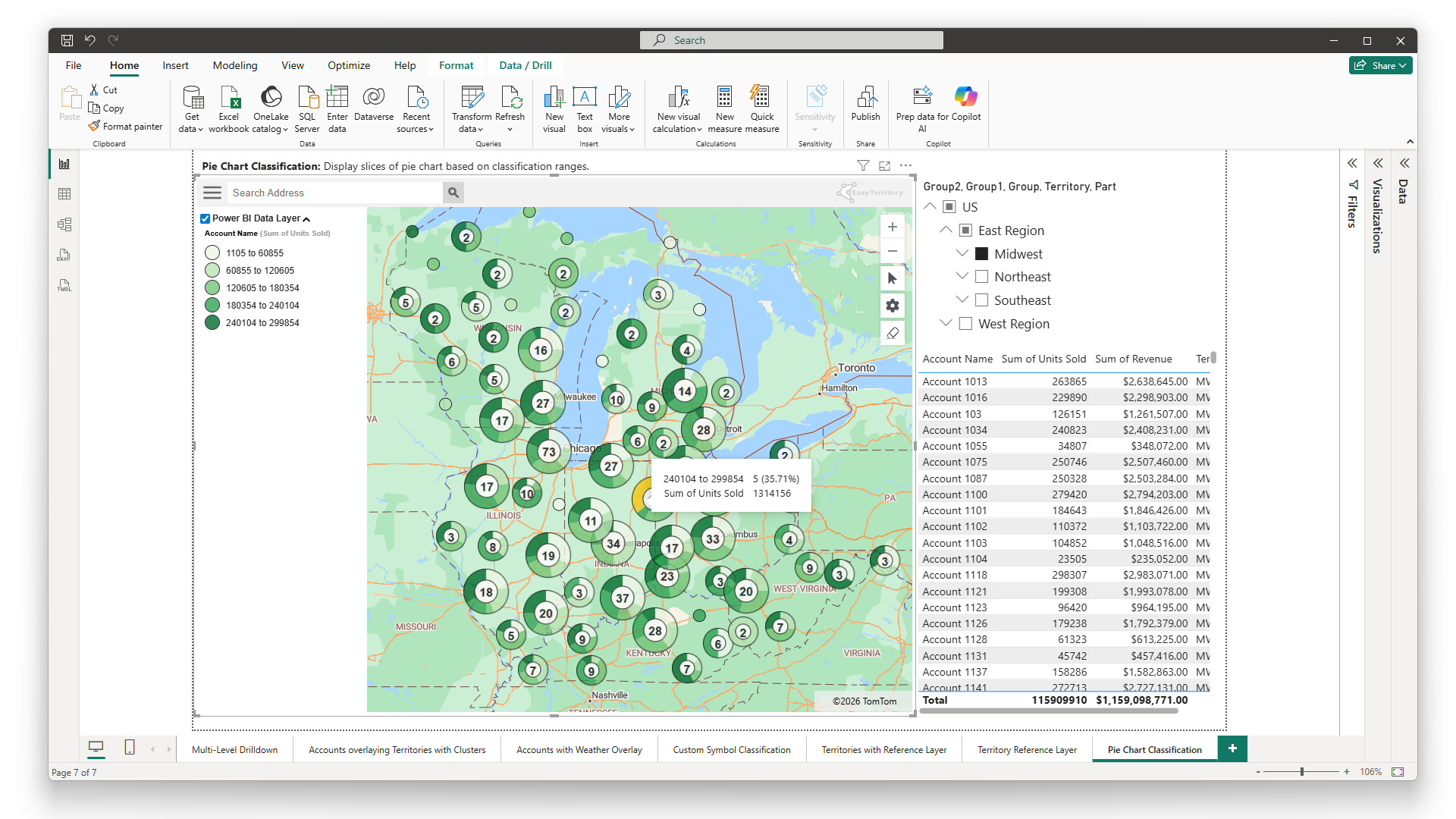The width and height of the screenshot is (1456, 819).
Task: Collapse the East Region tree node
Action: click(x=946, y=230)
